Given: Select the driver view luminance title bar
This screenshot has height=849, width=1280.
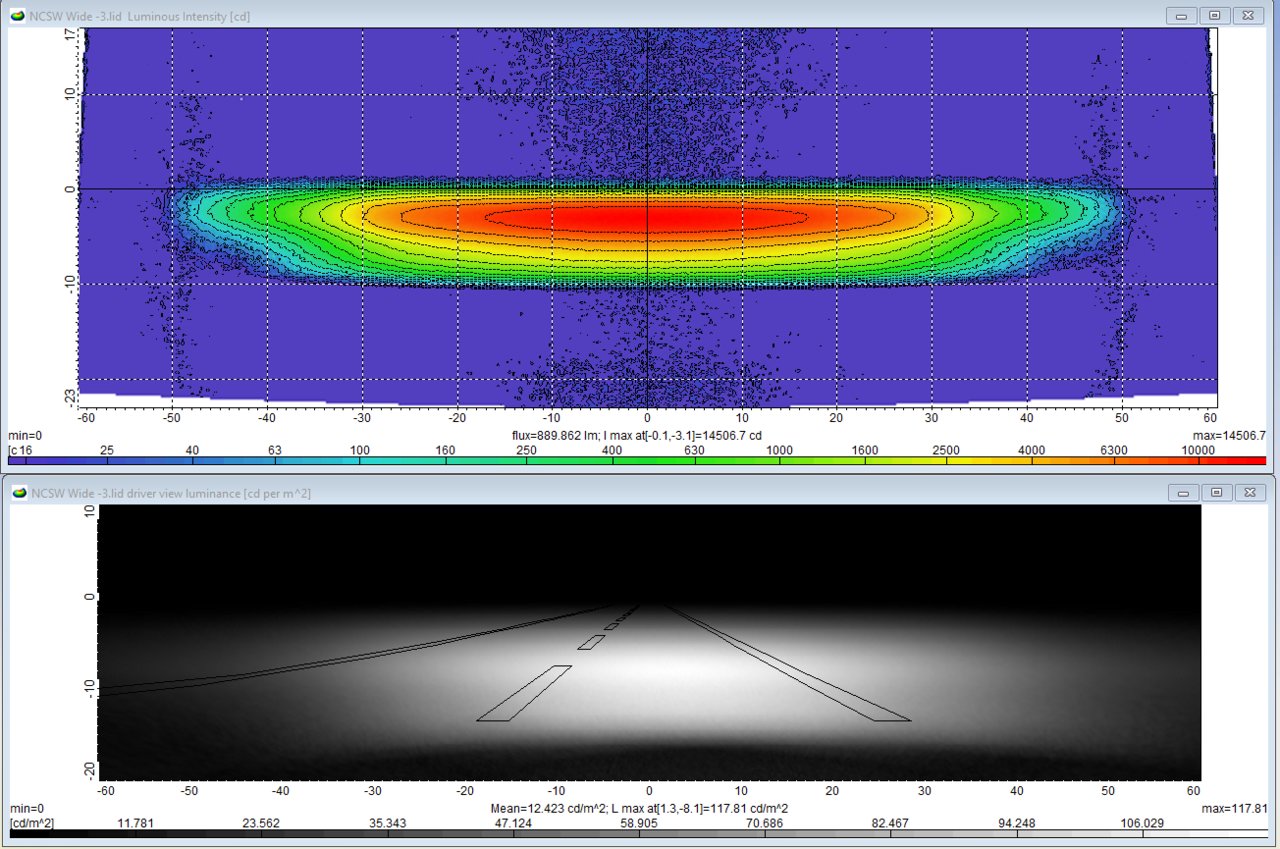Looking at the screenshot, I should click(640, 492).
